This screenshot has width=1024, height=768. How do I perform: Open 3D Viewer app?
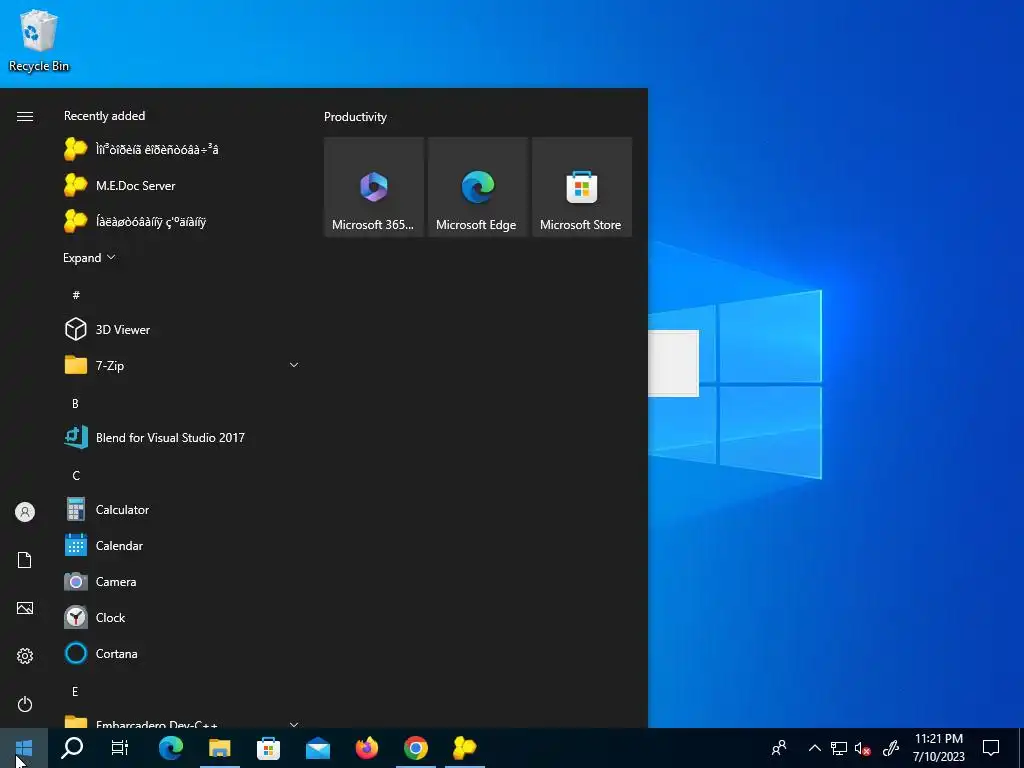[x=180, y=329]
